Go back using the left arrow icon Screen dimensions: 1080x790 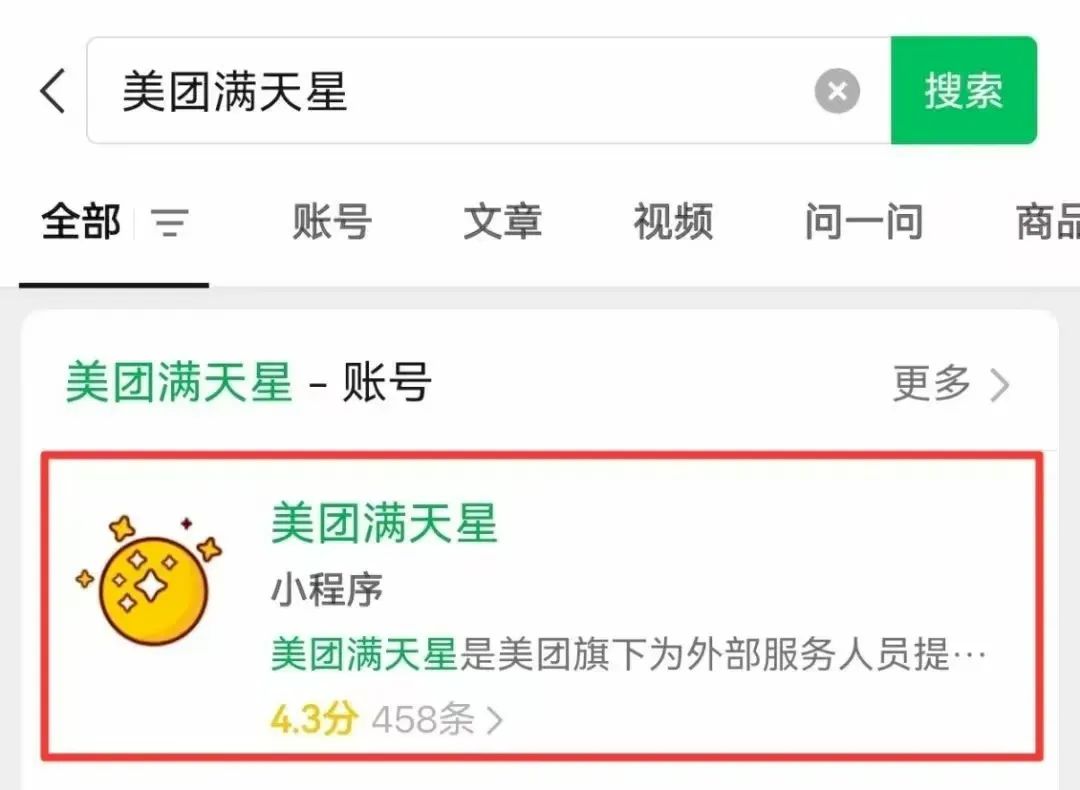[52, 90]
